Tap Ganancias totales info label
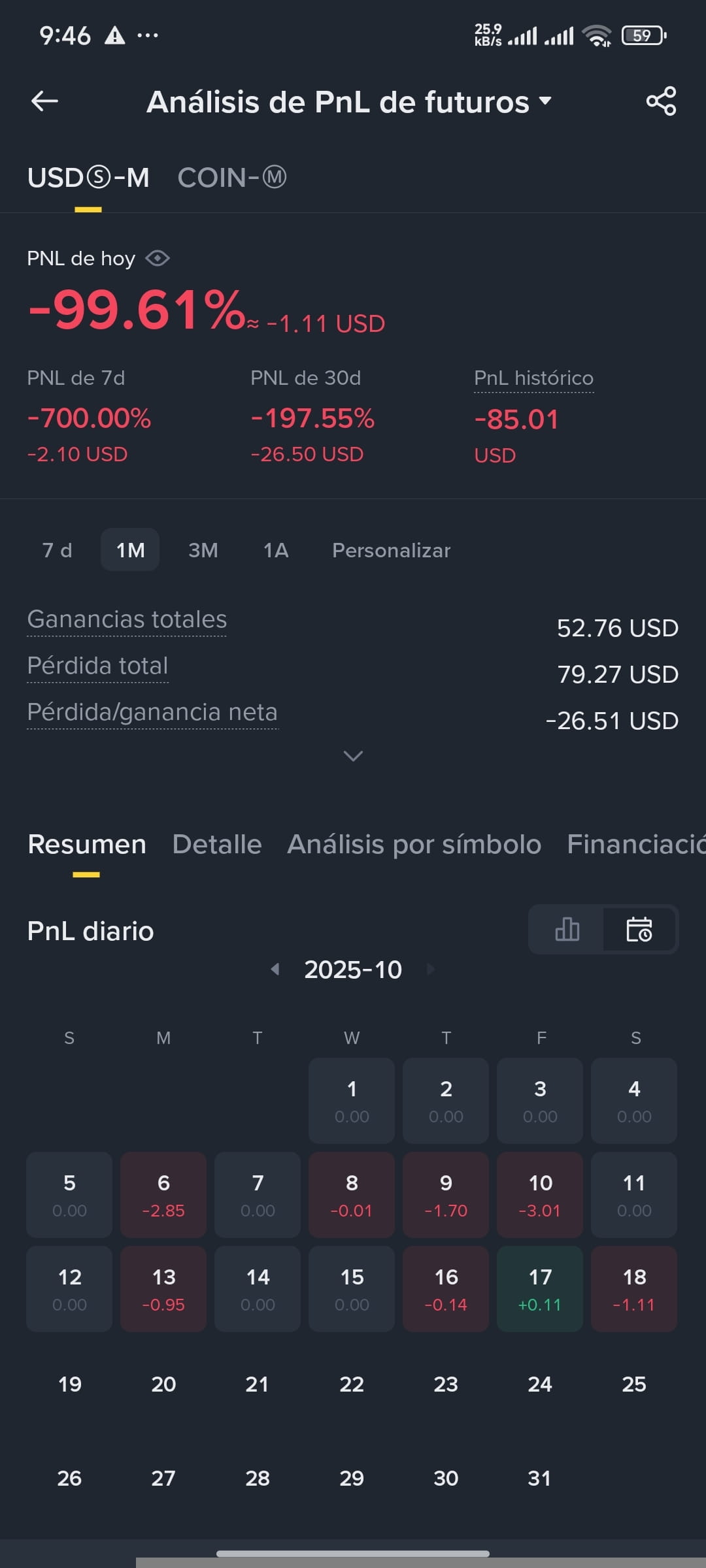Image resolution: width=706 pixels, height=1568 pixels. tap(127, 619)
